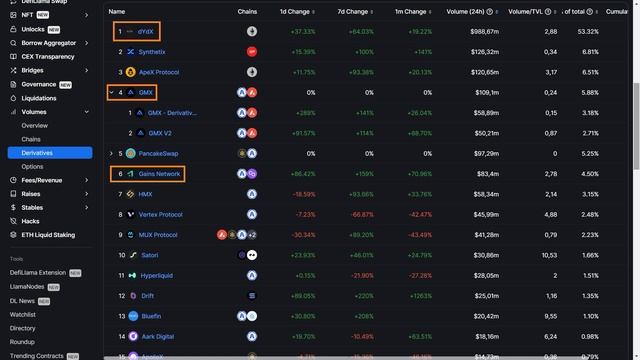Open Vertex Protocol link

pyautogui.click(x=160, y=215)
